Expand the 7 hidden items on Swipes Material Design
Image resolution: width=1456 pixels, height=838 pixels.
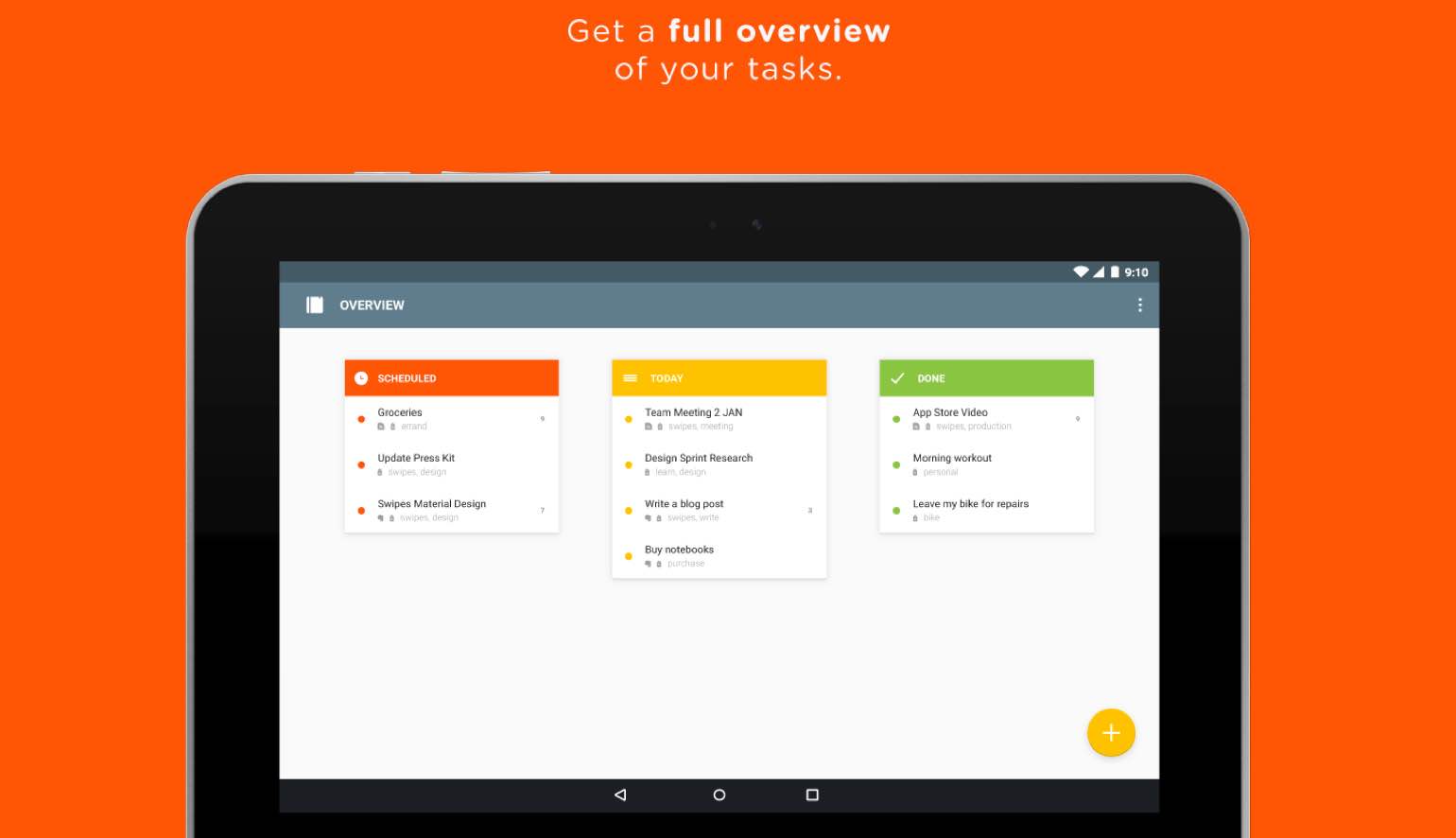coord(542,510)
